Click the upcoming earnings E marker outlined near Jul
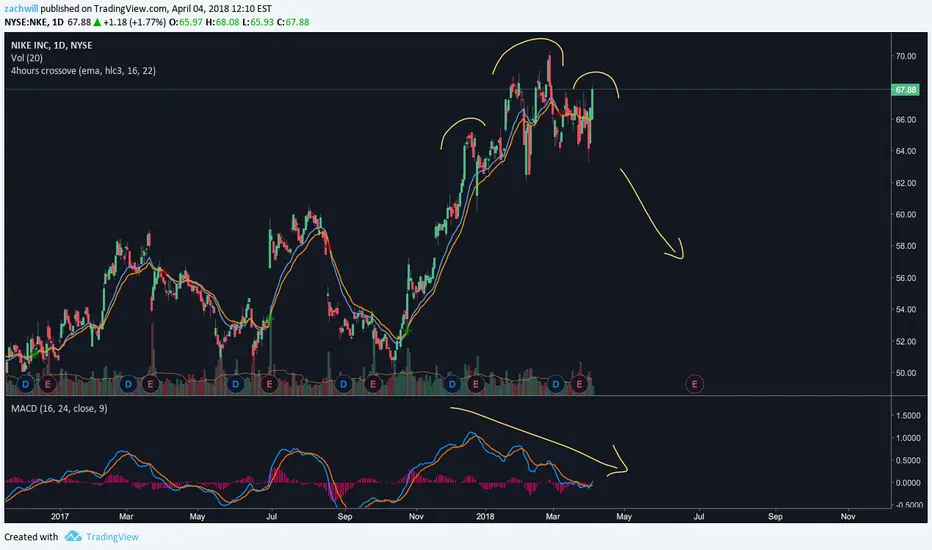Image resolution: width=932 pixels, height=550 pixels. point(694,384)
